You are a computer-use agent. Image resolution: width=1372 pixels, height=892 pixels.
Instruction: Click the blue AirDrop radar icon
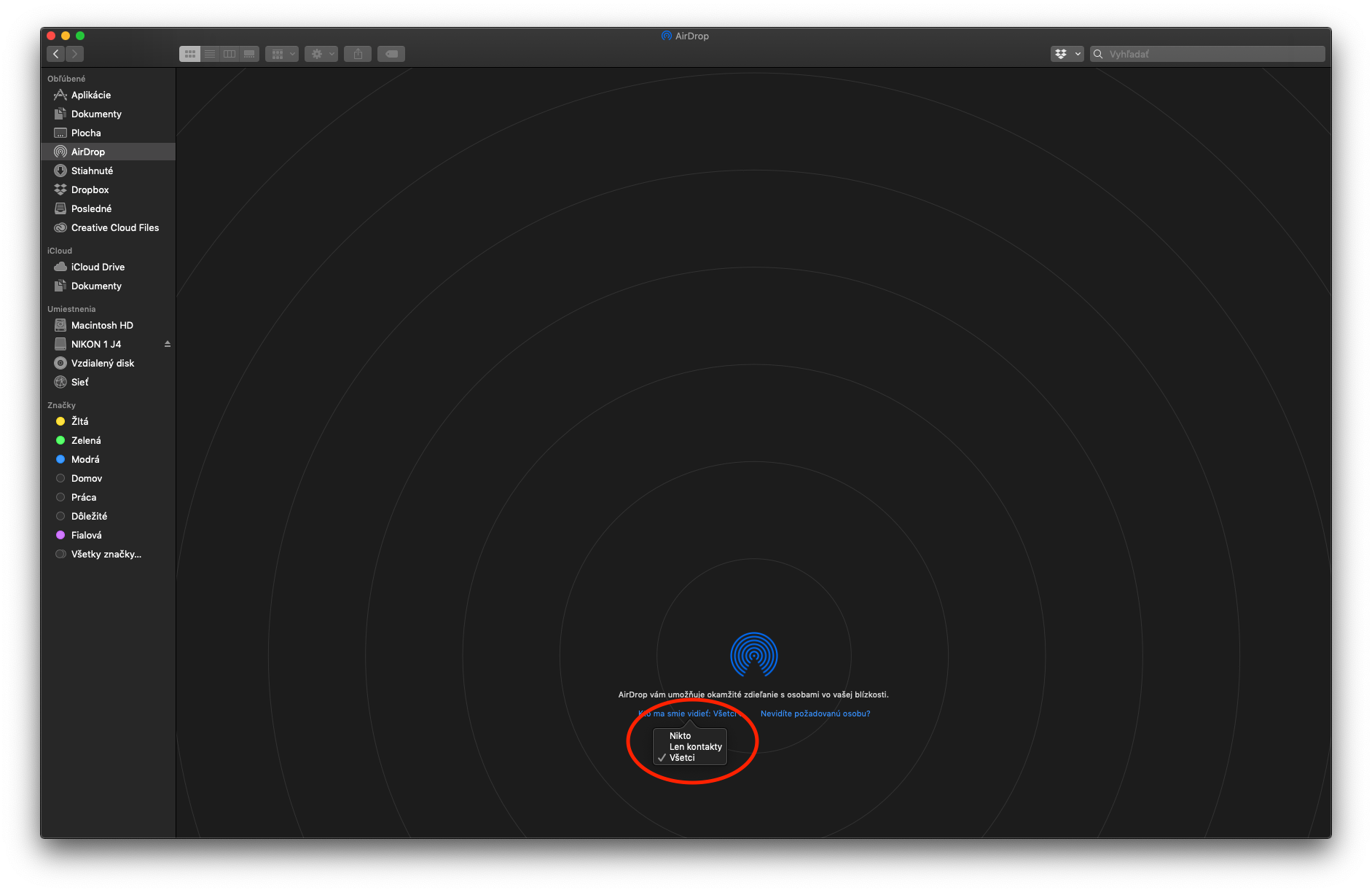tap(754, 654)
